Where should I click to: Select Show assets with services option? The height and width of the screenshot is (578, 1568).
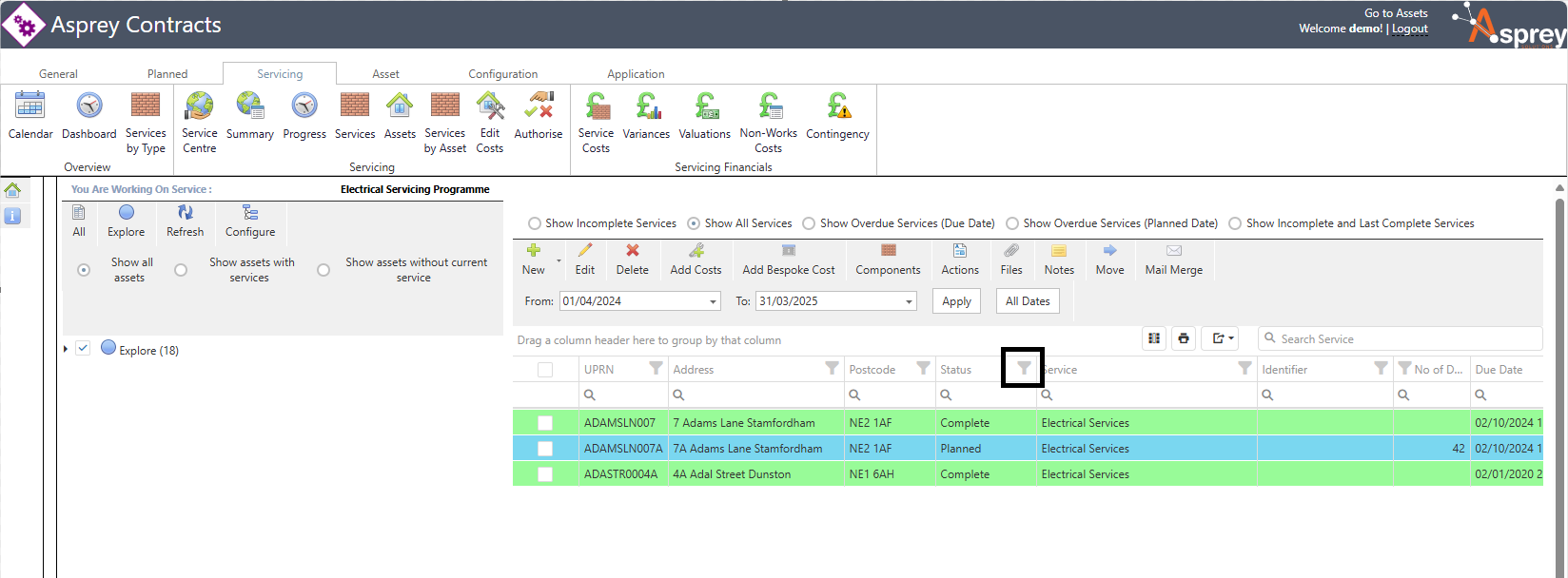click(181, 270)
